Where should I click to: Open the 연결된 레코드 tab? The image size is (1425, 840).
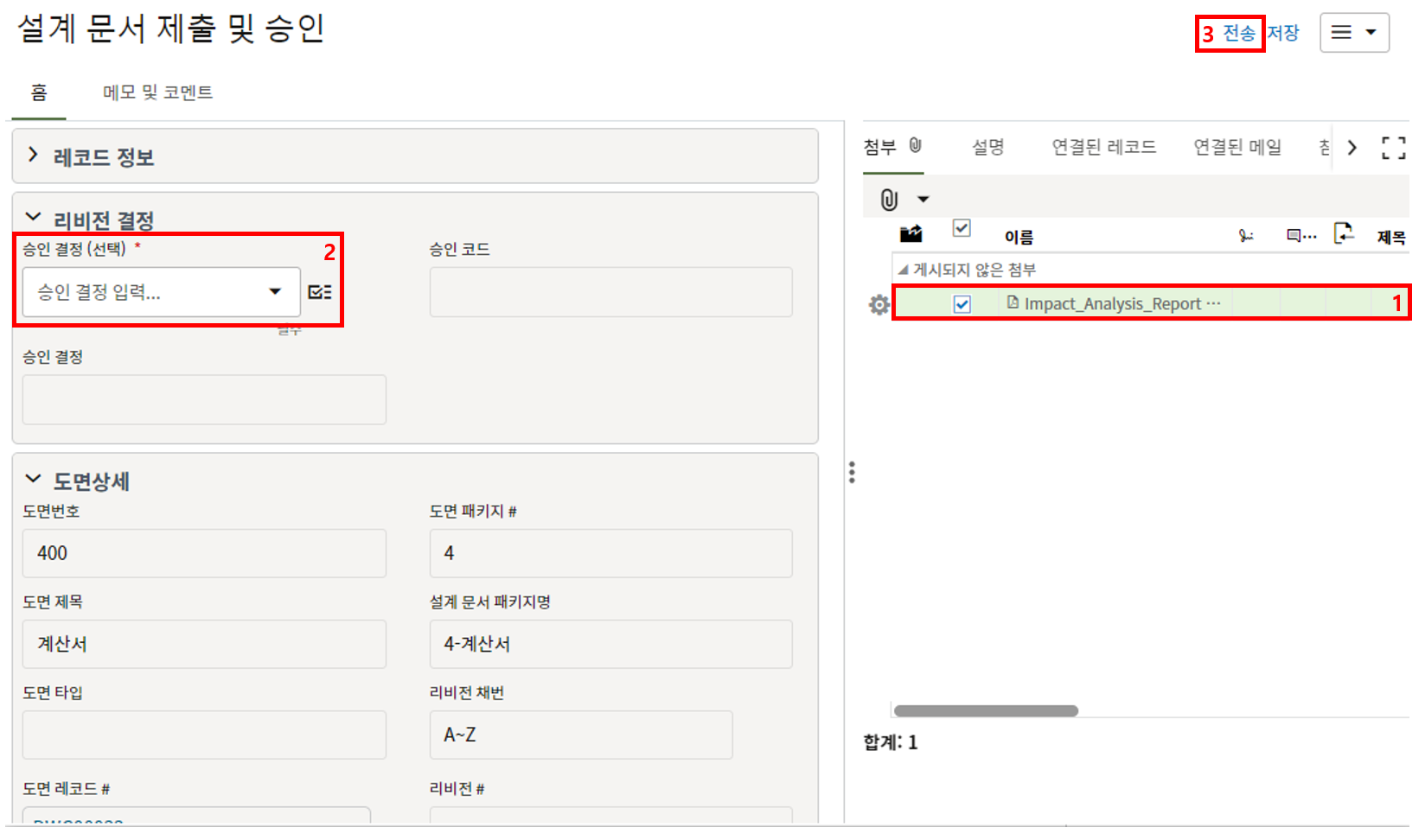[x=1103, y=147]
